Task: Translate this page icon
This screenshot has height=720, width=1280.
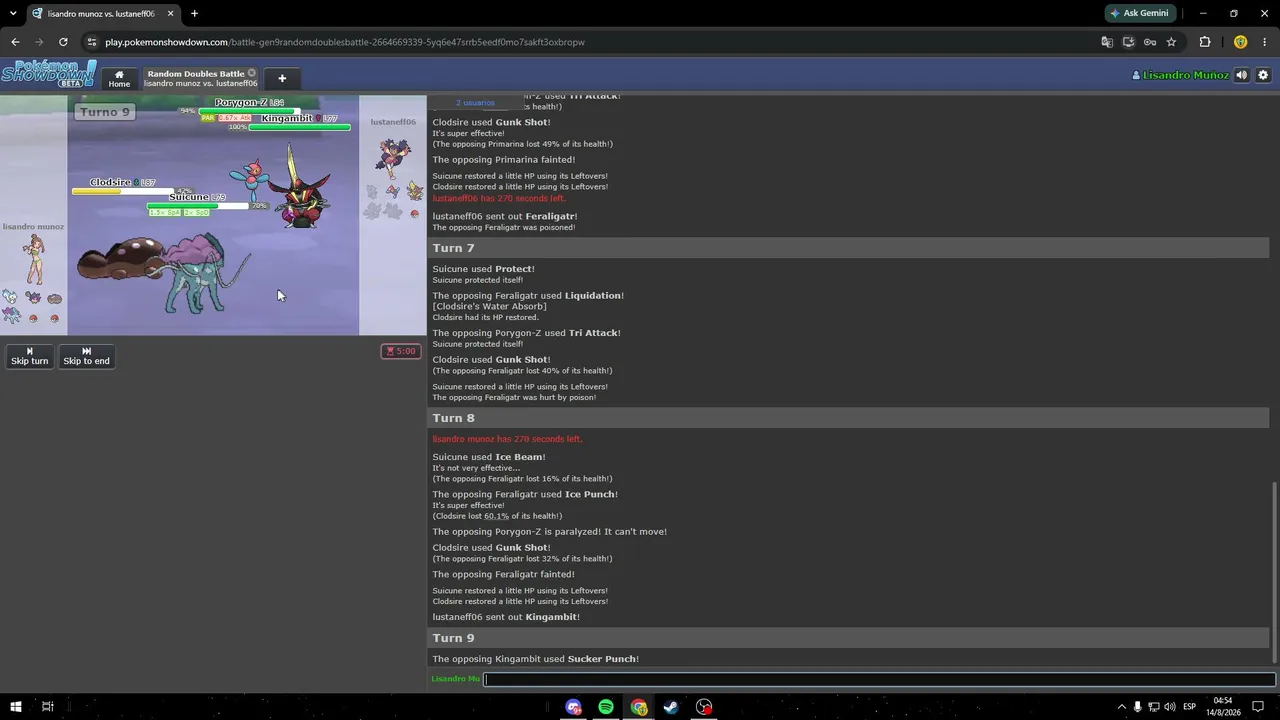Action: 1107,42
